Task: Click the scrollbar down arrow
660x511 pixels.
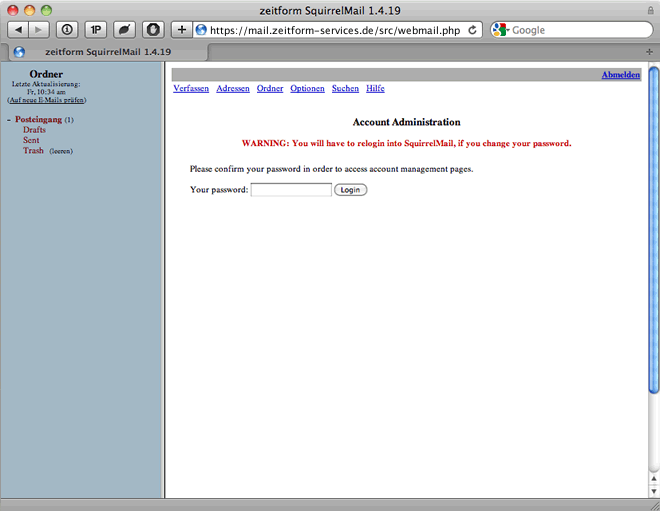Action: click(654, 491)
